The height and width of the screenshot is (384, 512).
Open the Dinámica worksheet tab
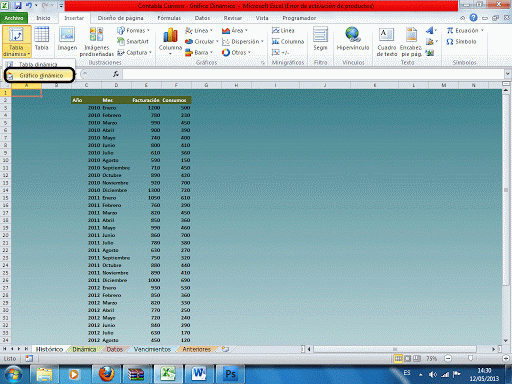[84, 349]
